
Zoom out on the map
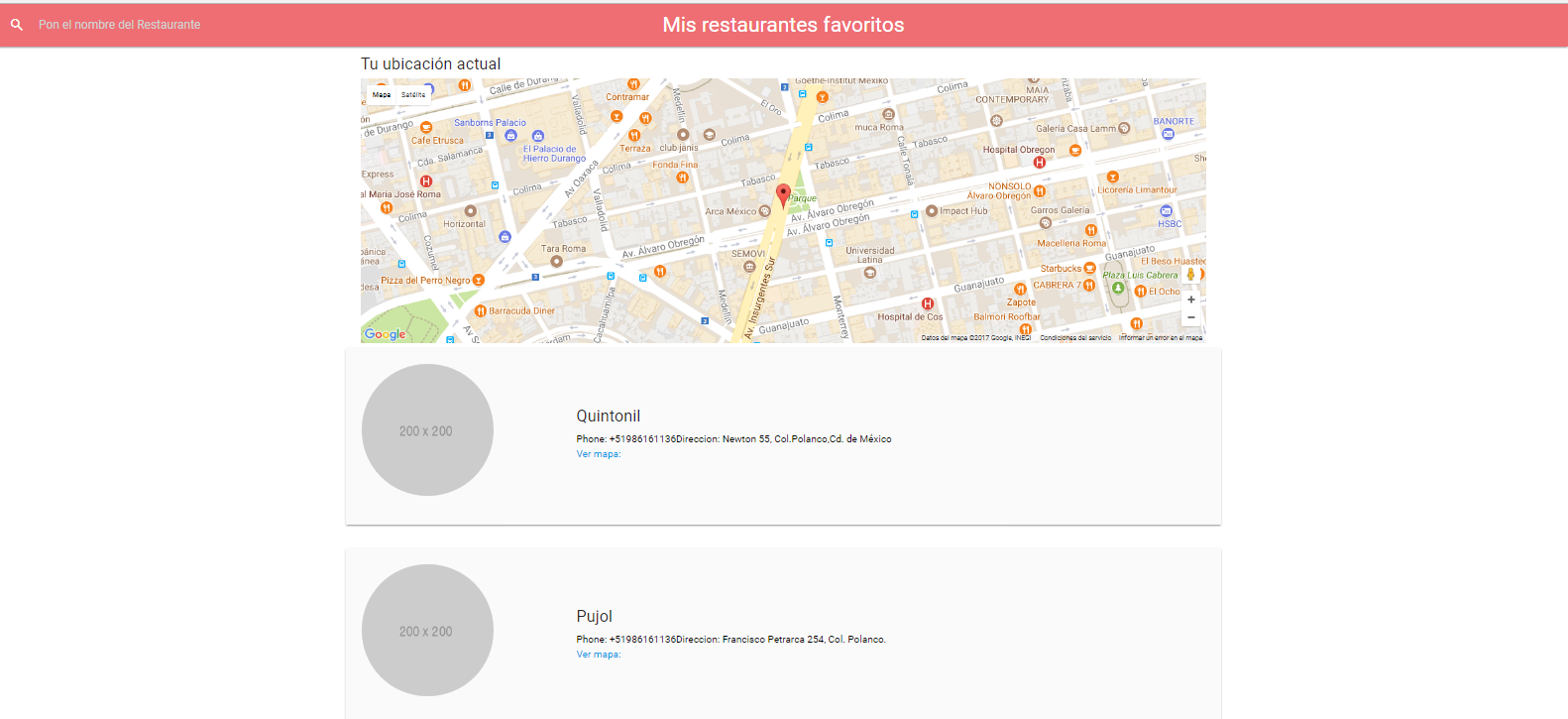tap(1190, 317)
